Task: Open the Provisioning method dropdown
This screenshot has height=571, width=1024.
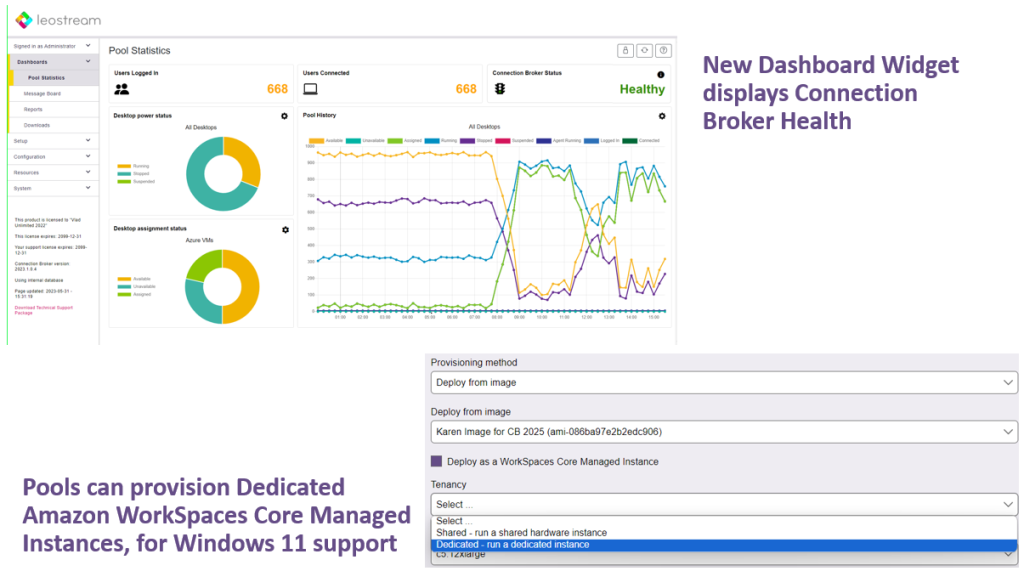Action: pyautogui.click(x=725, y=382)
